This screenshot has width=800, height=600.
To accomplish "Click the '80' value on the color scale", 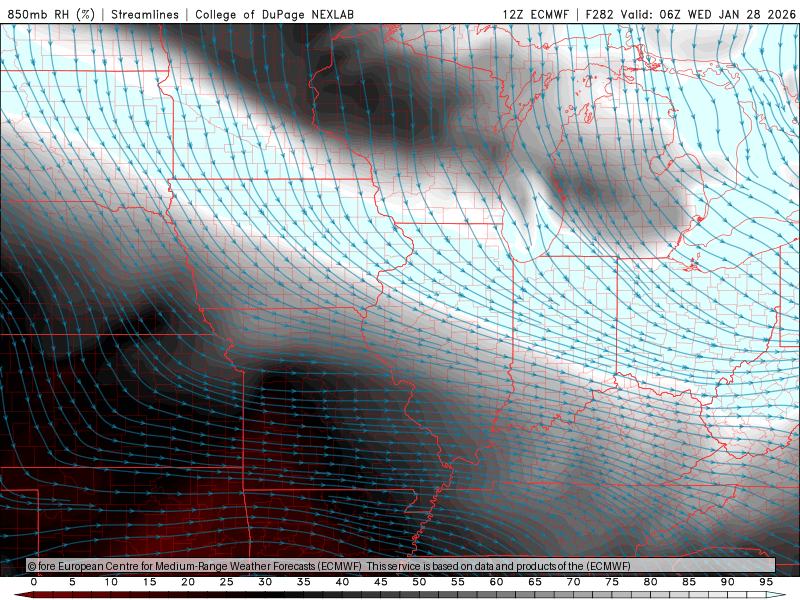I will (650, 582).
